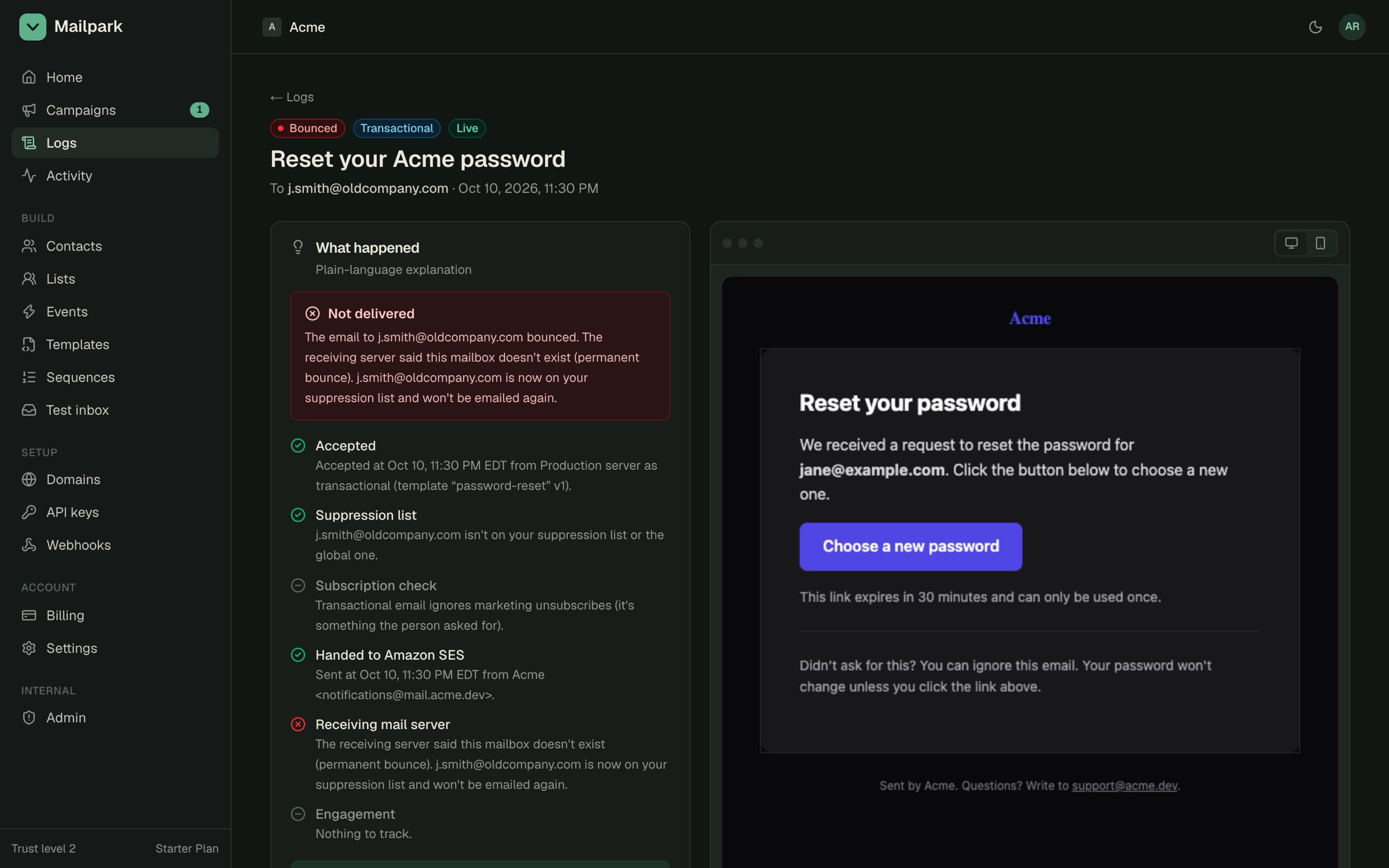1389x868 pixels.
Task: Click the Events lightning icon
Action: point(29,312)
